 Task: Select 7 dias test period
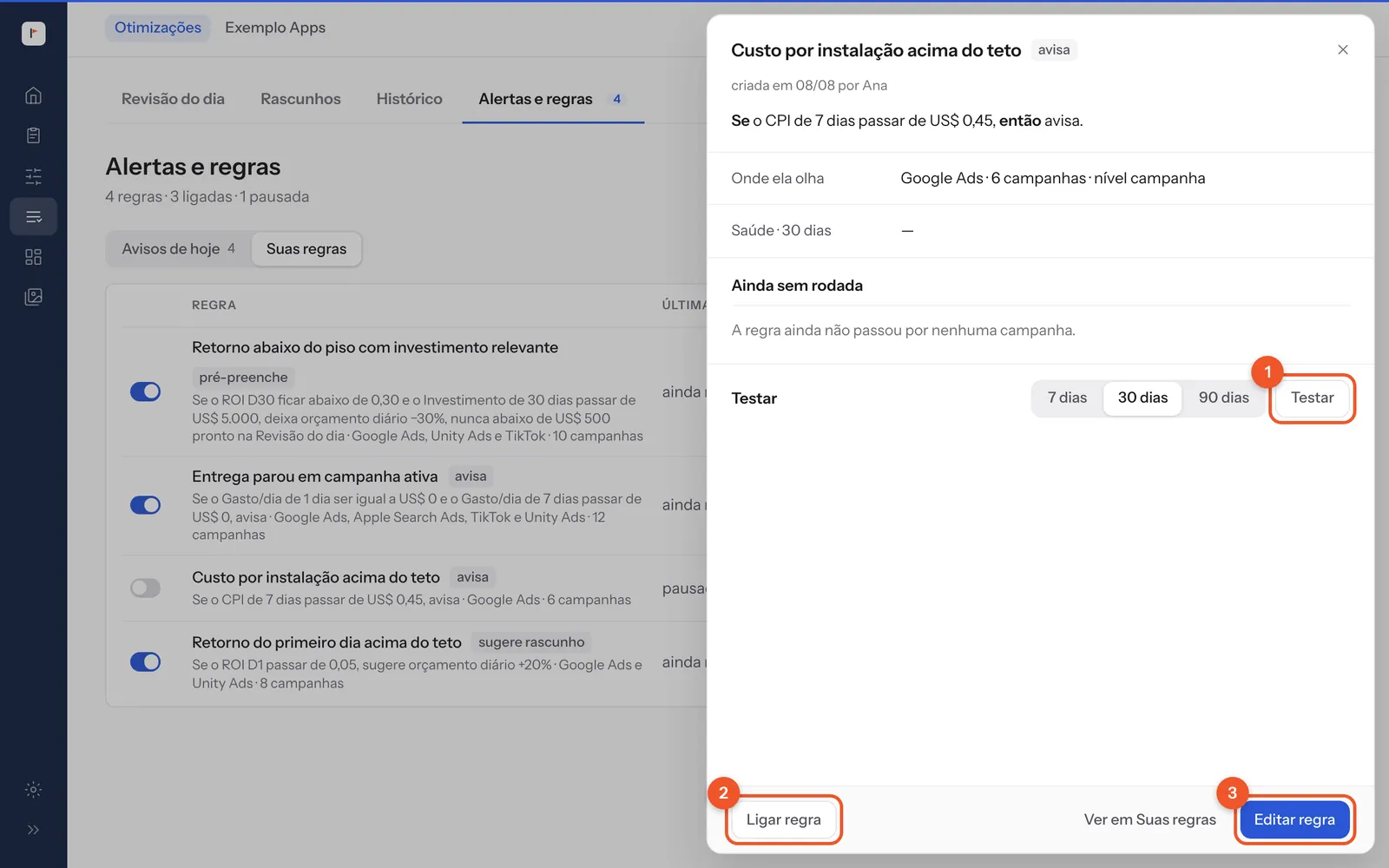coord(1067,398)
